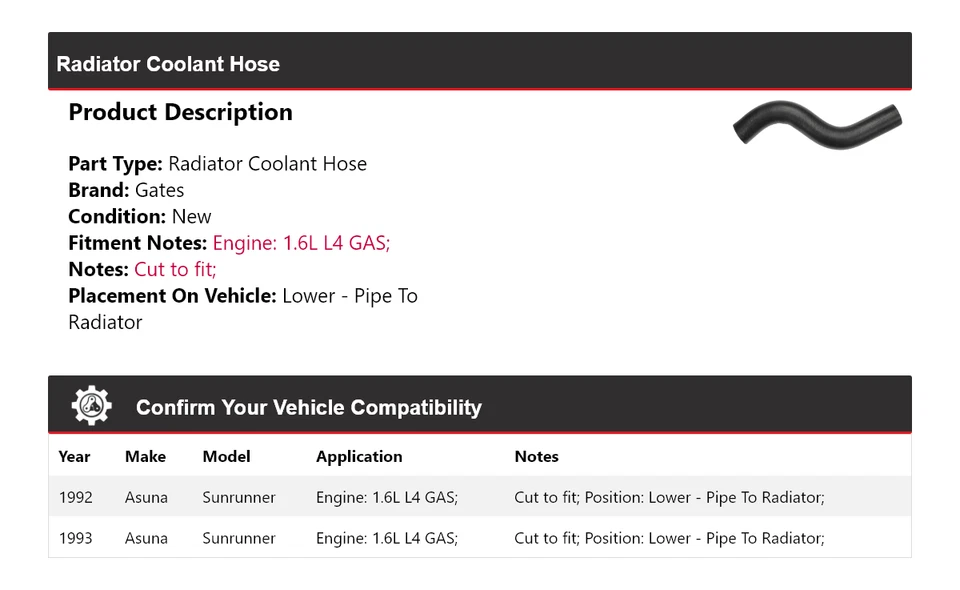Screen dimensions: 960x590
Task: Click the Brand: Gates line
Action: 126,190
